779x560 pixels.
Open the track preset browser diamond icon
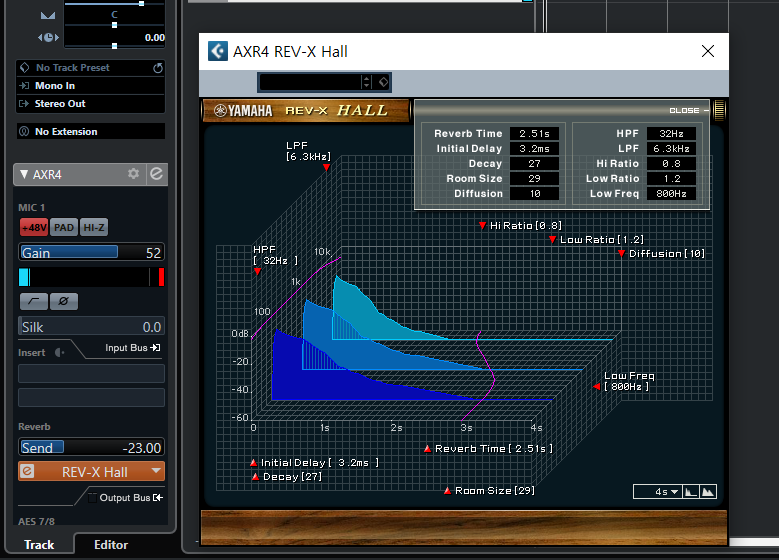point(24,67)
